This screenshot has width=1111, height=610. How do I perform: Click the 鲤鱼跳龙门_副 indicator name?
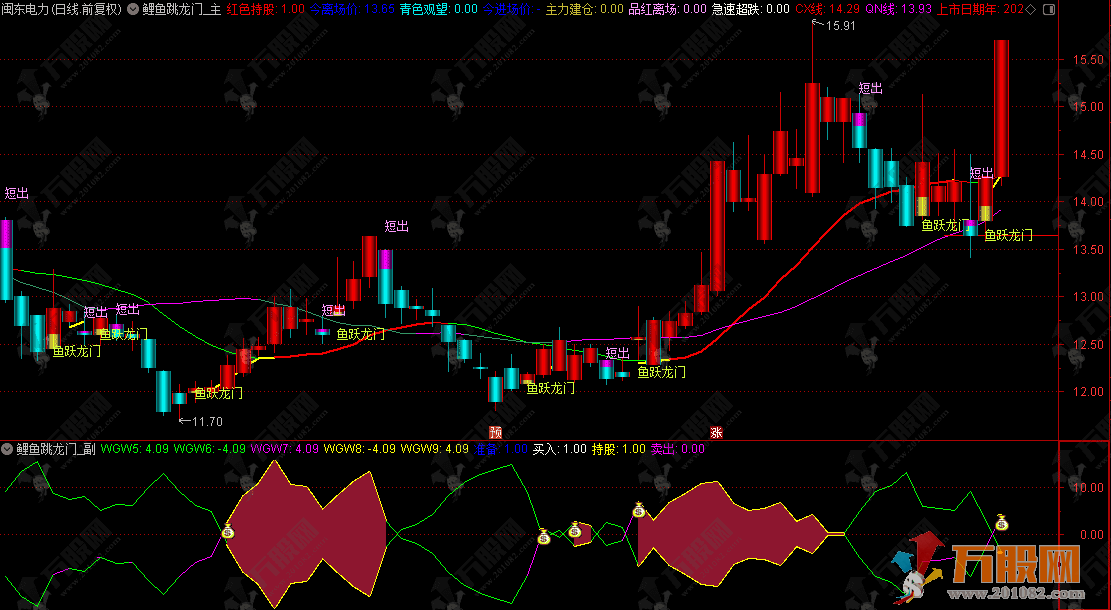[x=55, y=448]
